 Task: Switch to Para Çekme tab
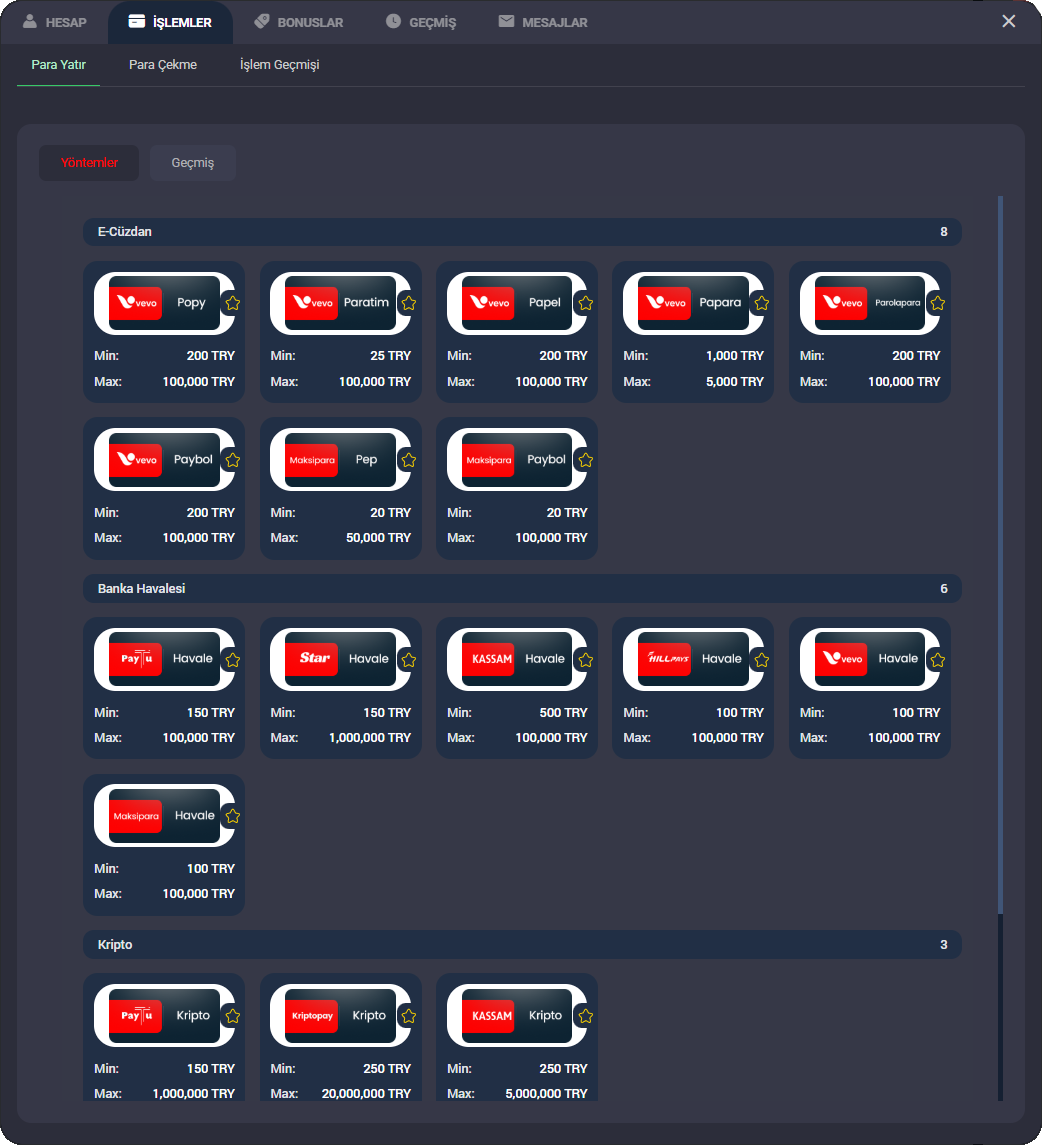(x=163, y=65)
